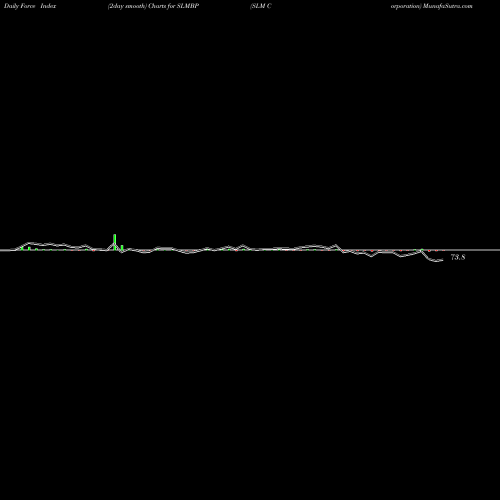Click the '(SLM C' label text
Screen dimensions: 500x500
coord(261,6)
